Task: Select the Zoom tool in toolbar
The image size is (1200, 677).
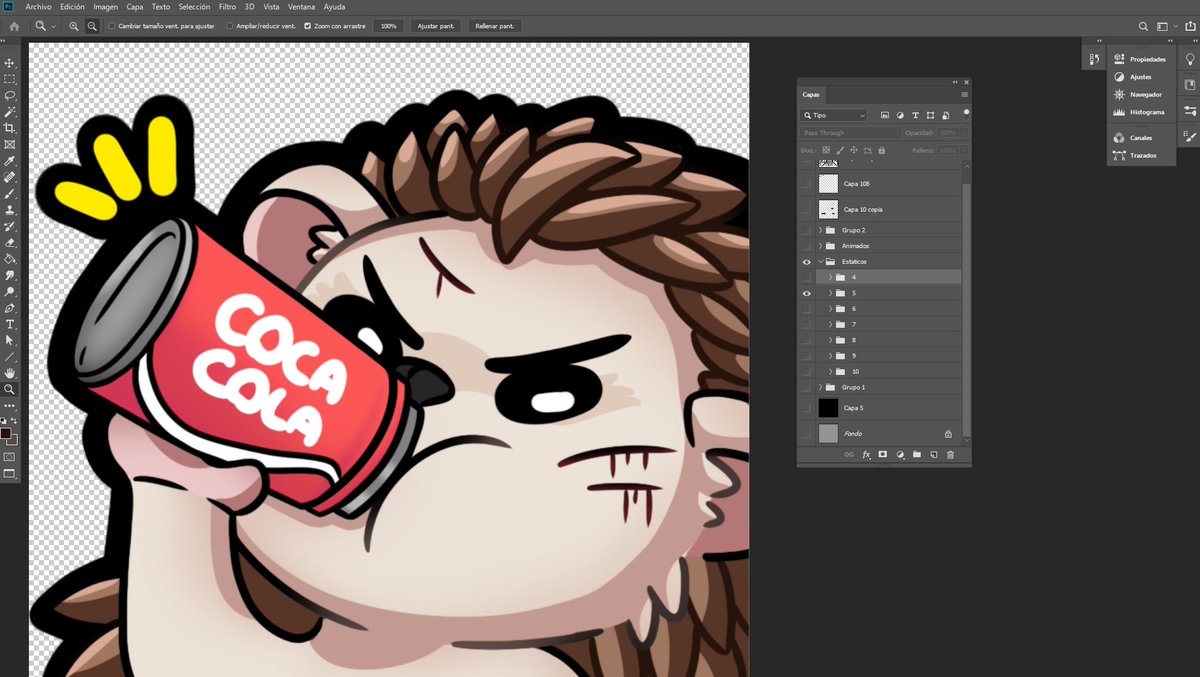Action: [x=10, y=389]
